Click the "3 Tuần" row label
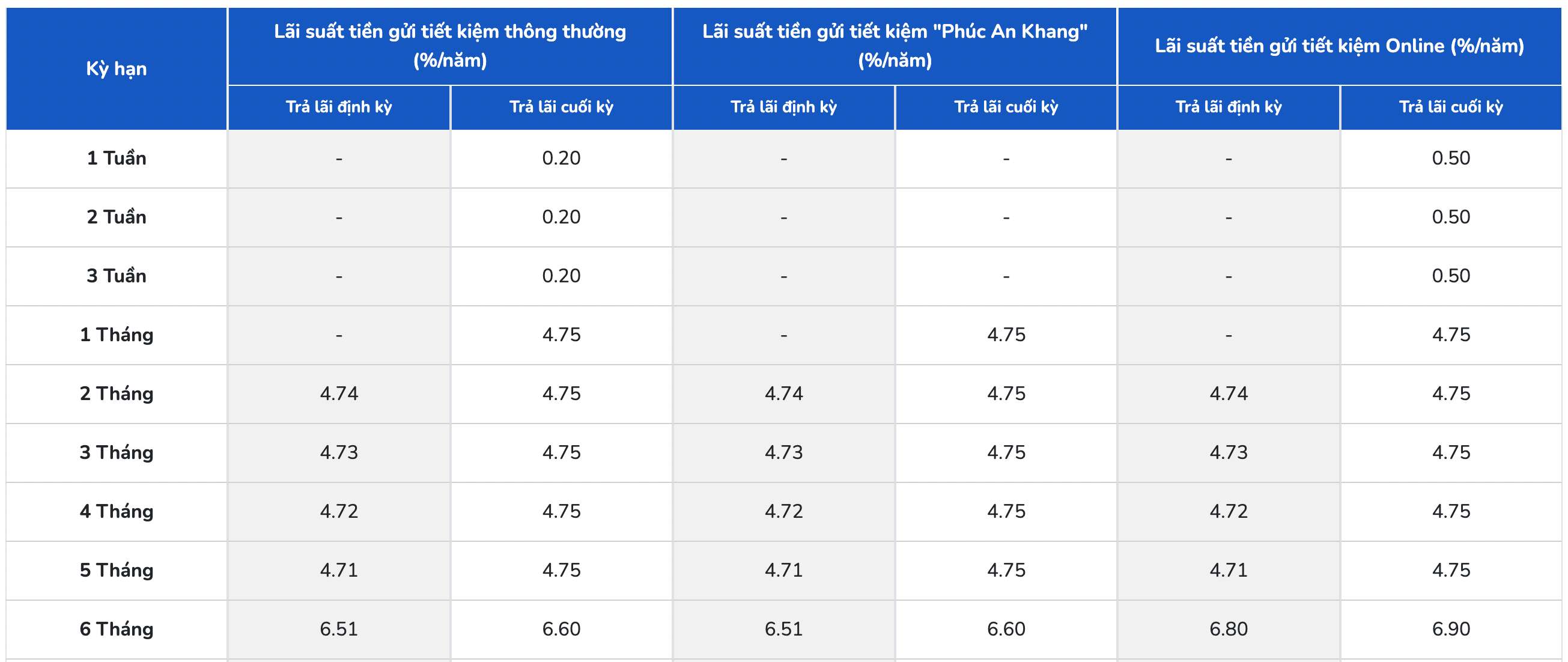The height and width of the screenshot is (662, 1568). (x=117, y=276)
